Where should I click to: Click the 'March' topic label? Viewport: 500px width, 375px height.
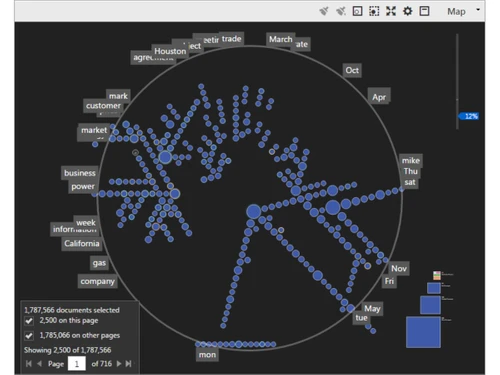(281, 39)
